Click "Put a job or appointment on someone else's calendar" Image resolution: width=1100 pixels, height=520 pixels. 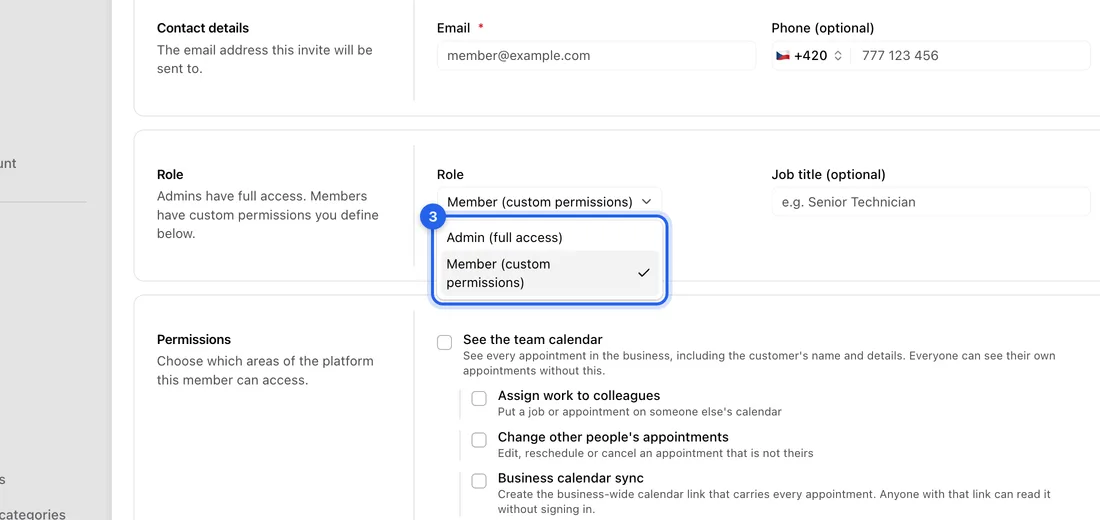click(640, 412)
